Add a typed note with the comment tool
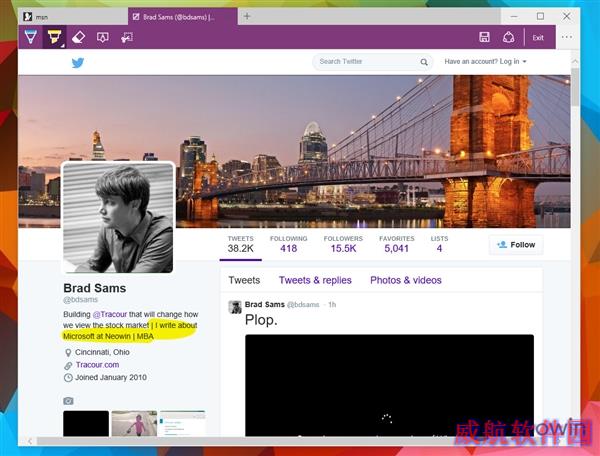This screenshot has height=456, width=600. pos(103,37)
